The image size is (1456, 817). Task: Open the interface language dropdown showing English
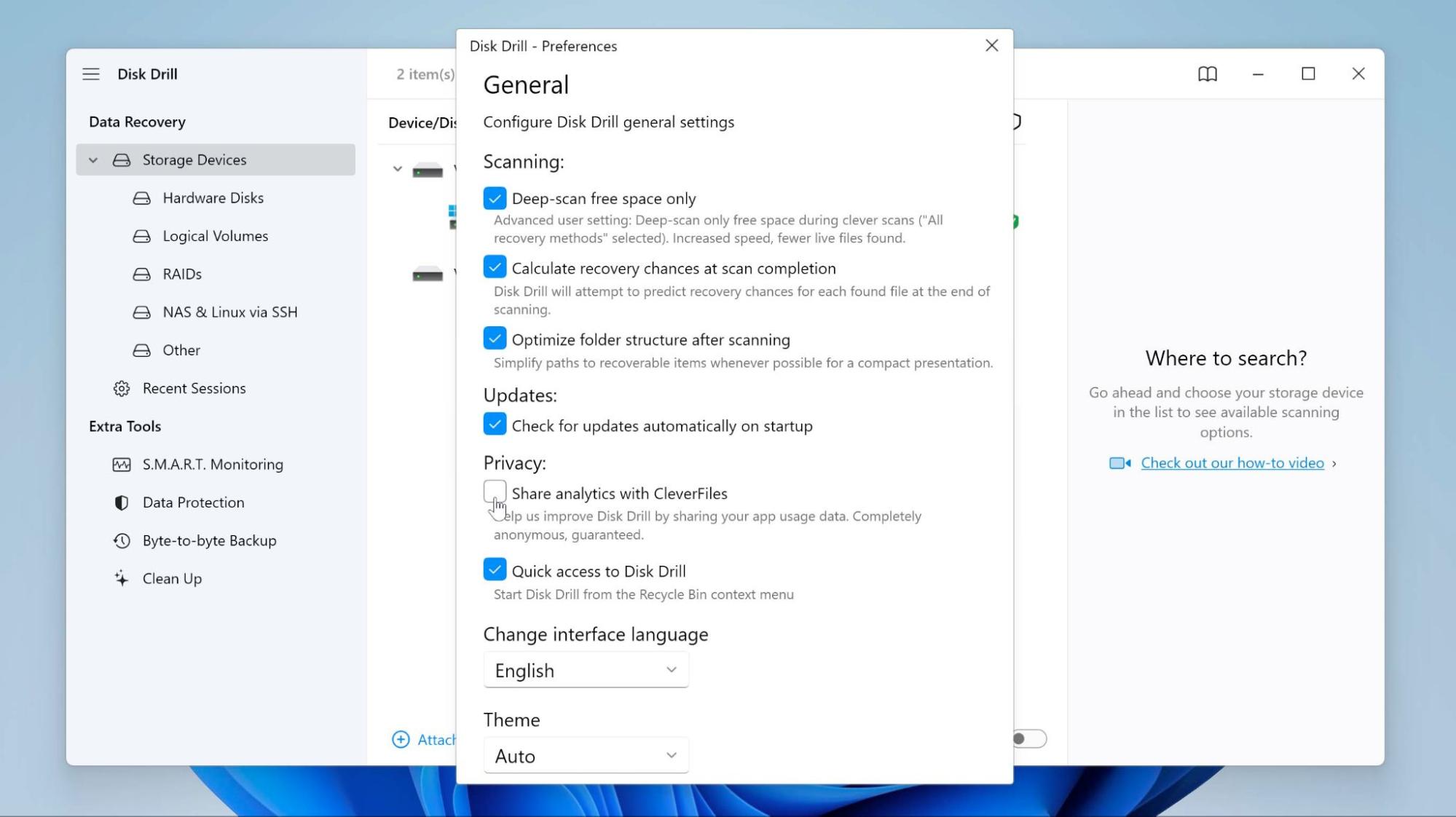pyautogui.click(x=586, y=670)
